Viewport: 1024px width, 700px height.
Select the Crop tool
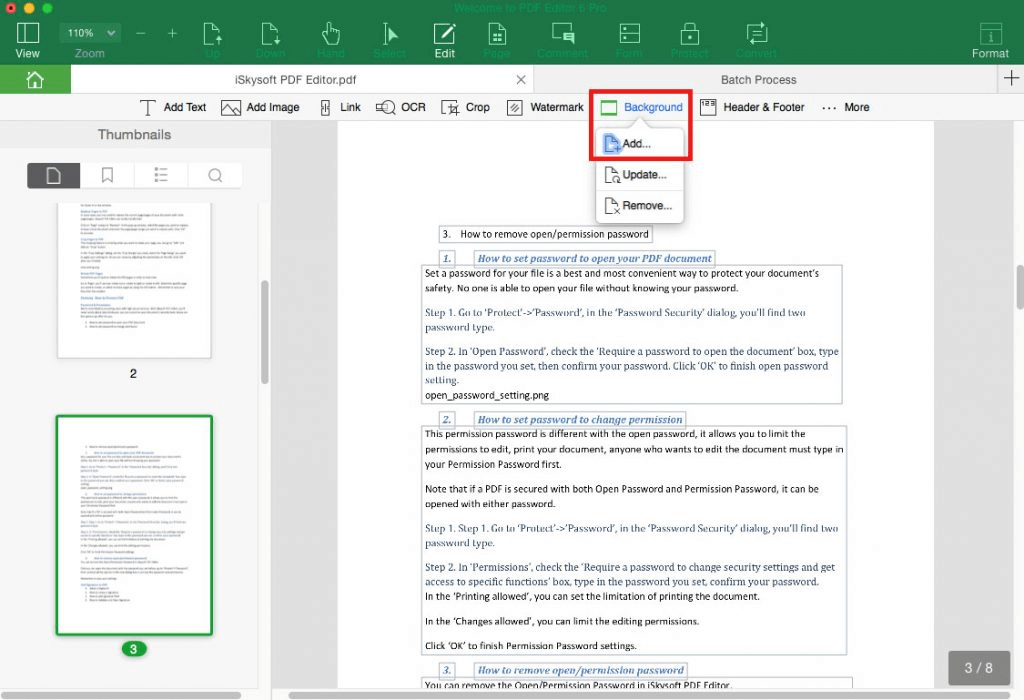coord(466,107)
